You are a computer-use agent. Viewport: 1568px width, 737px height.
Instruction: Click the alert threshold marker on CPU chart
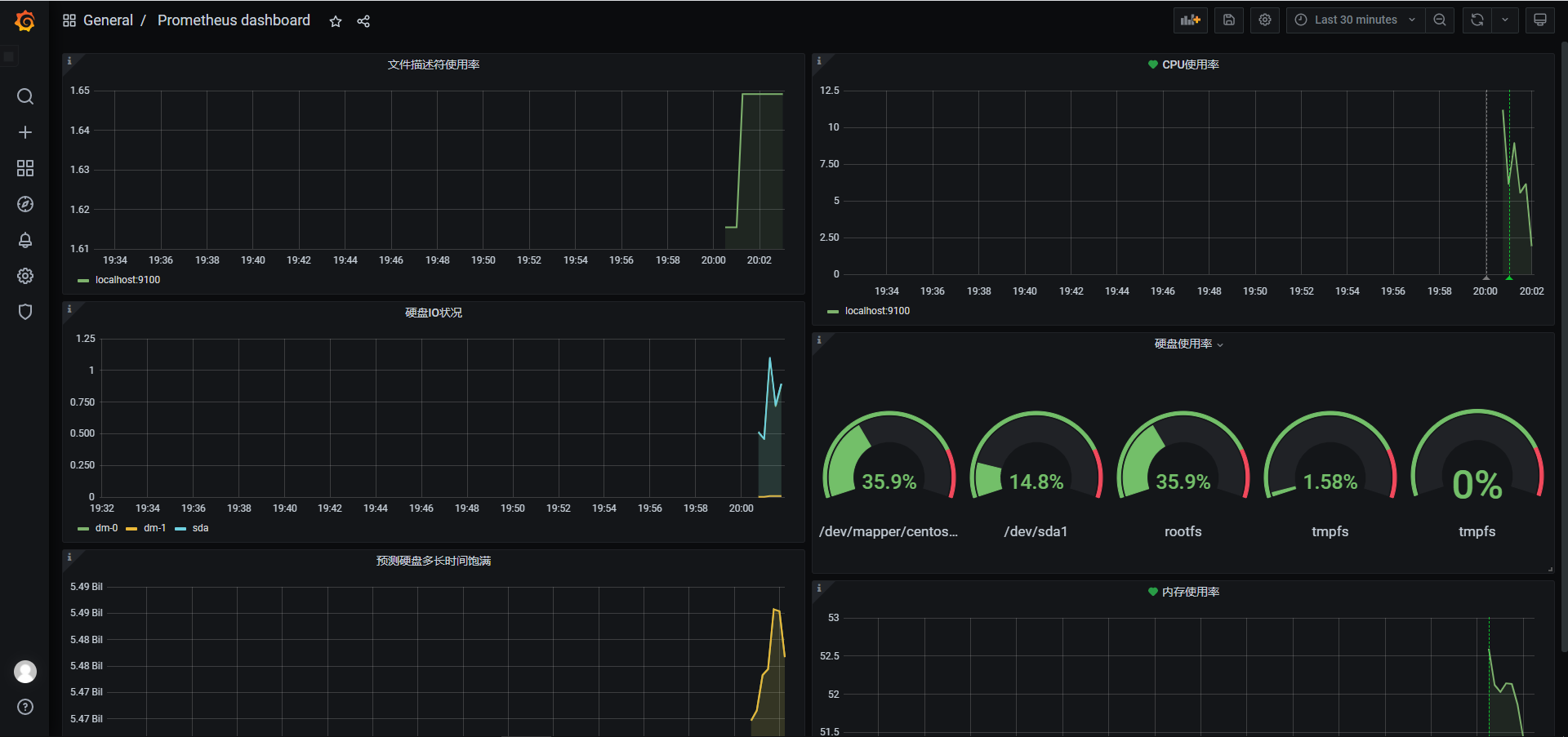[1509, 277]
